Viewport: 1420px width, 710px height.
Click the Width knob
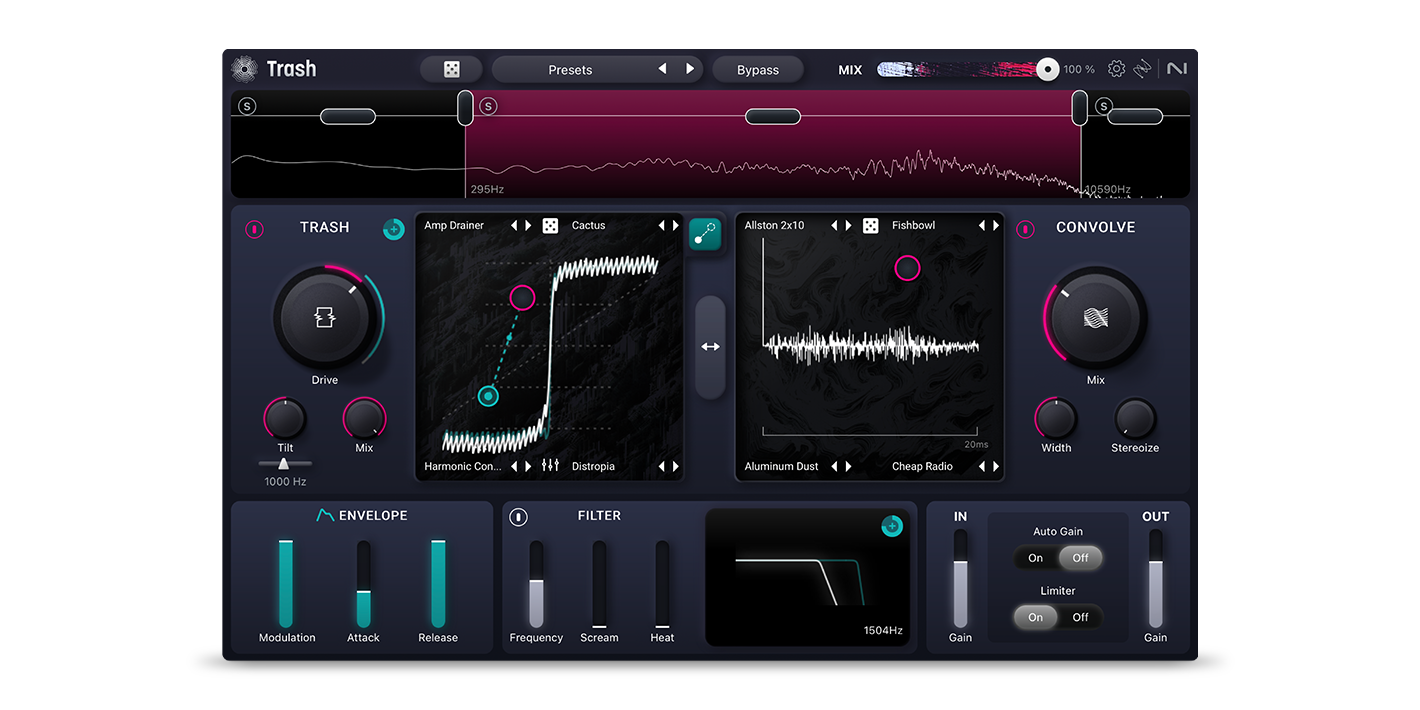pos(1056,419)
